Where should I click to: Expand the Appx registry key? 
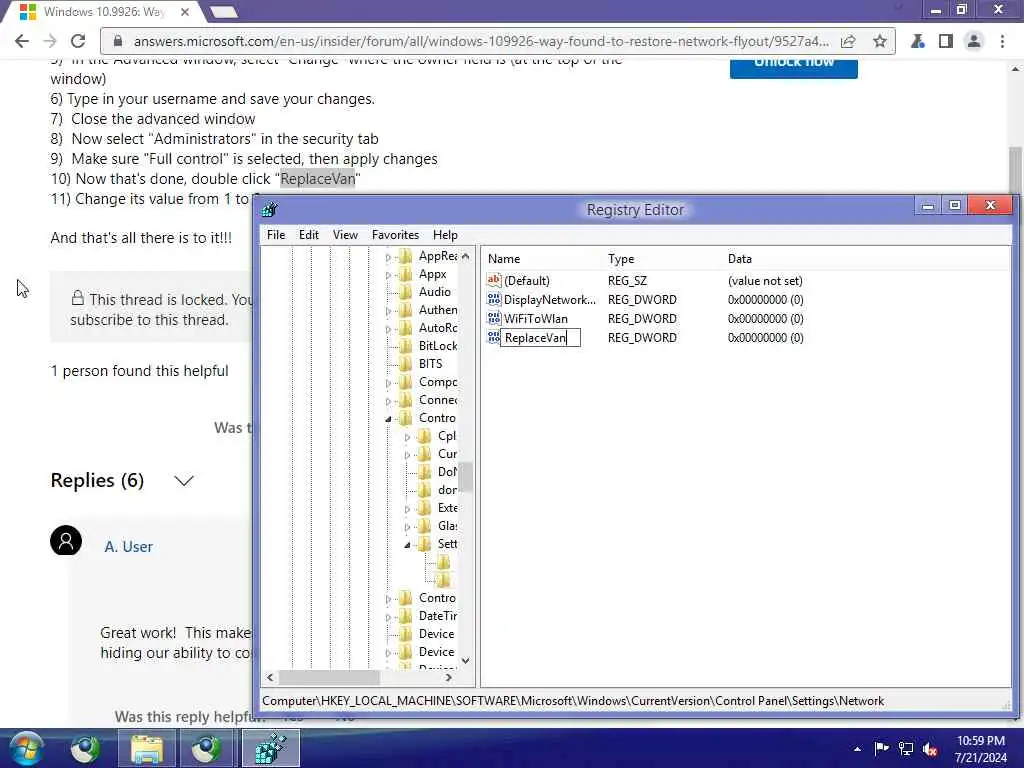[388, 275]
